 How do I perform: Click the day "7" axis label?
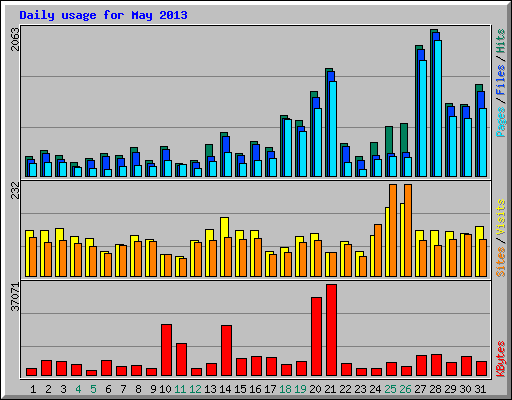(123, 389)
